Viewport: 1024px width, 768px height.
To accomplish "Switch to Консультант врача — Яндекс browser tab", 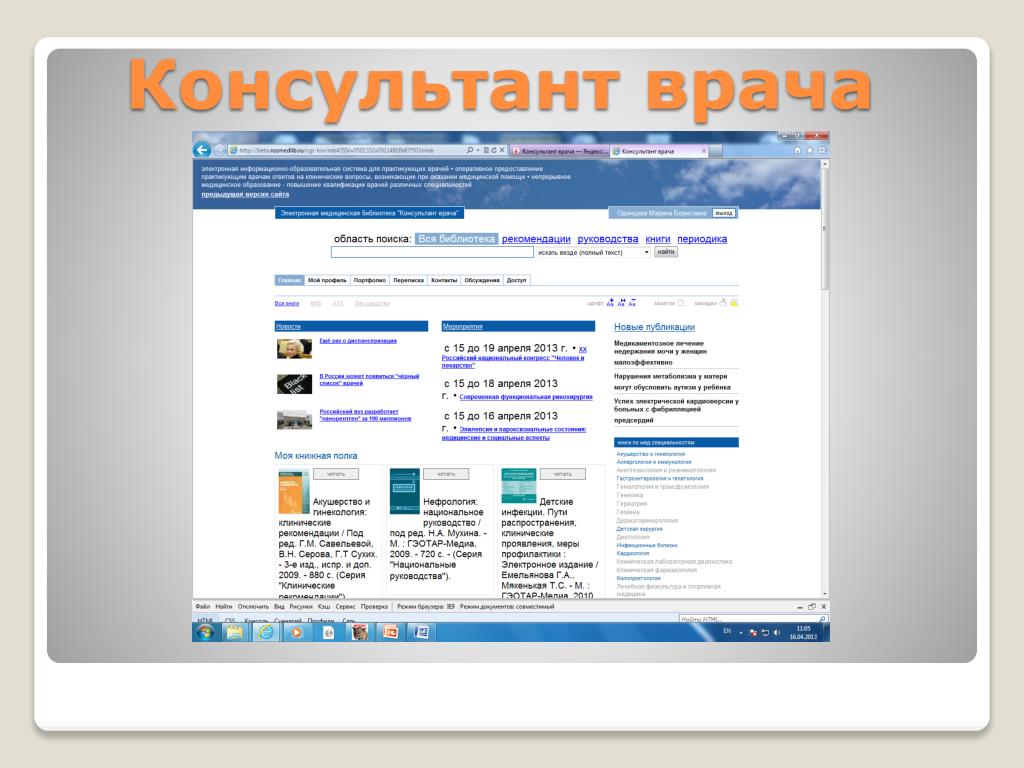I will (x=560, y=151).
